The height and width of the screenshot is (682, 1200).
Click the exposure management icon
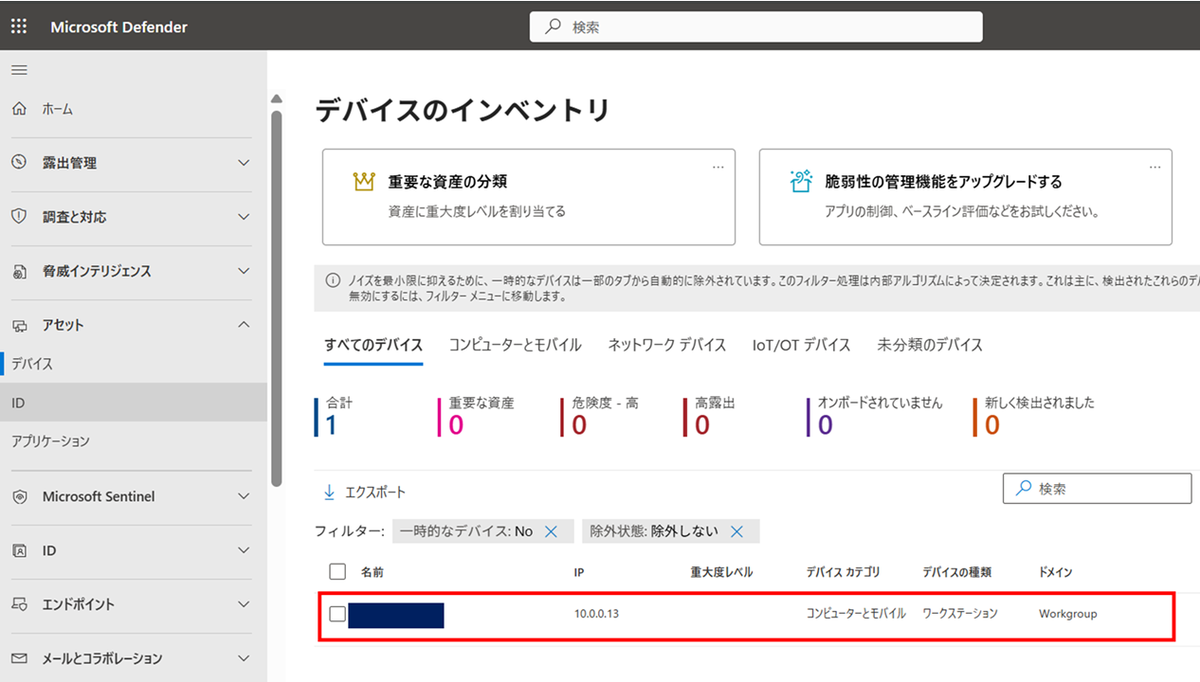coord(19,163)
